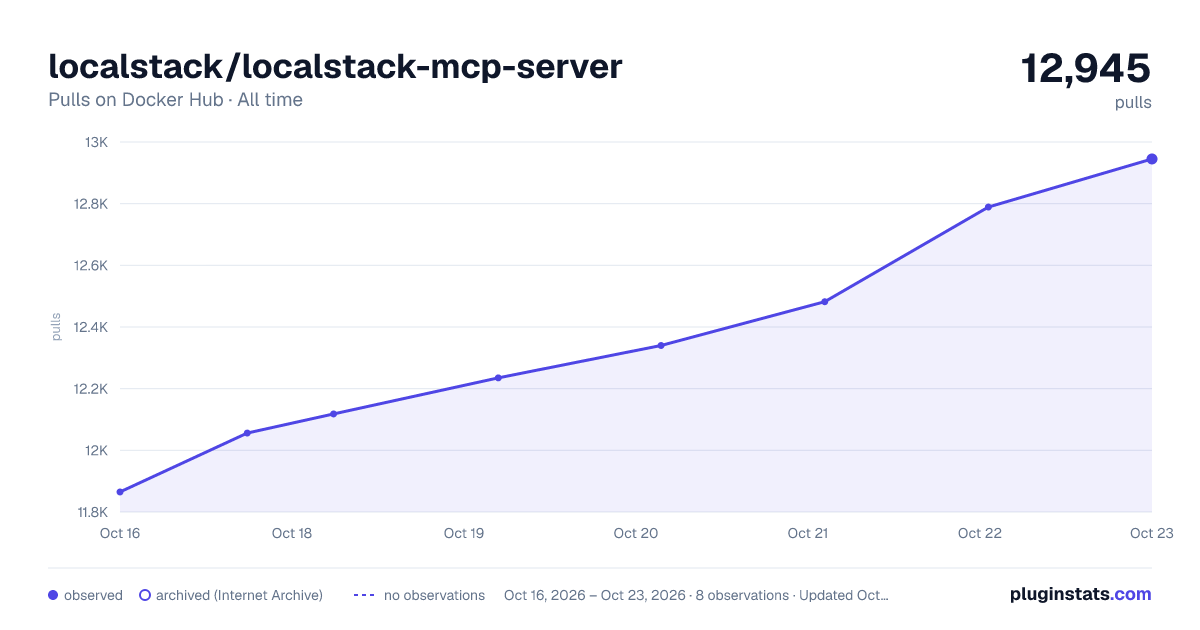This screenshot has width=1200, height=630.
Task: Click the rotated 'pulls' y-axis title
Action: click(56, 327)
